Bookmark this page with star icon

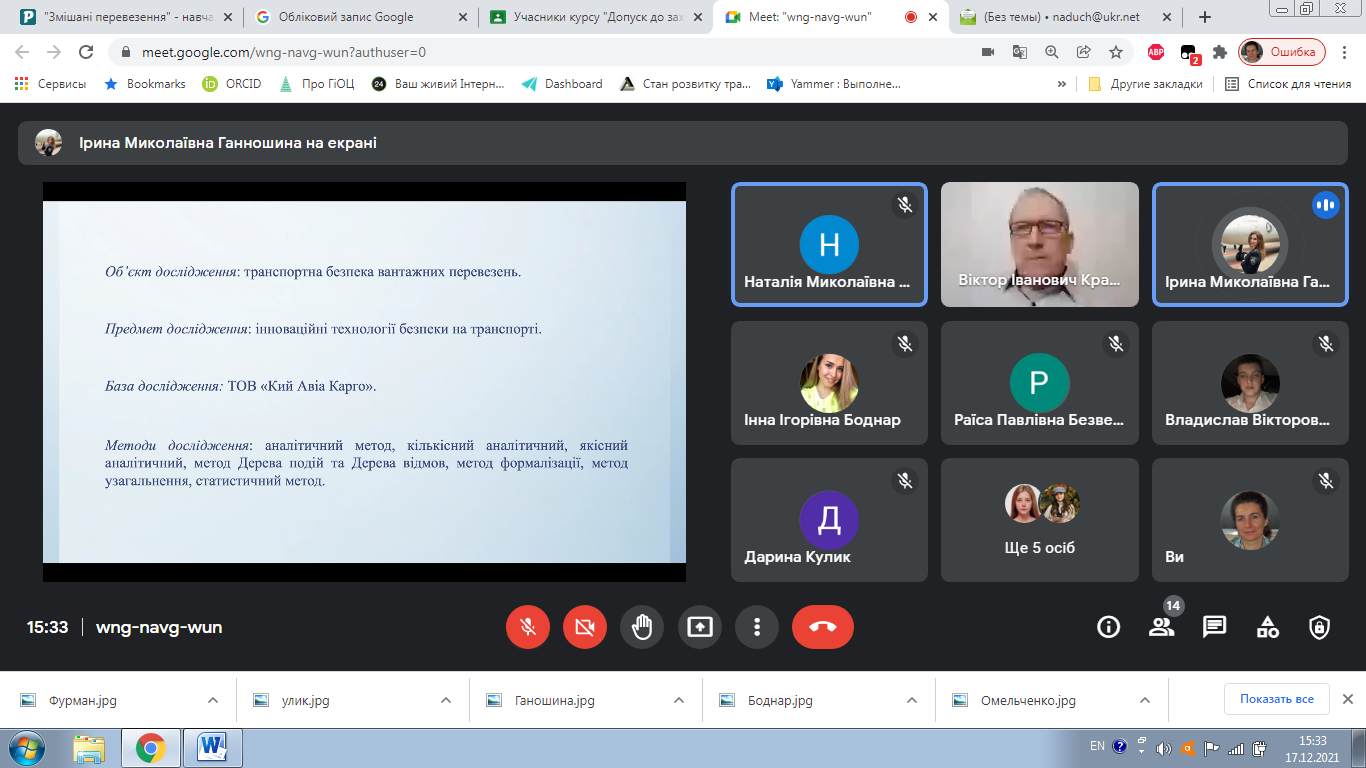click(1115, 52)
